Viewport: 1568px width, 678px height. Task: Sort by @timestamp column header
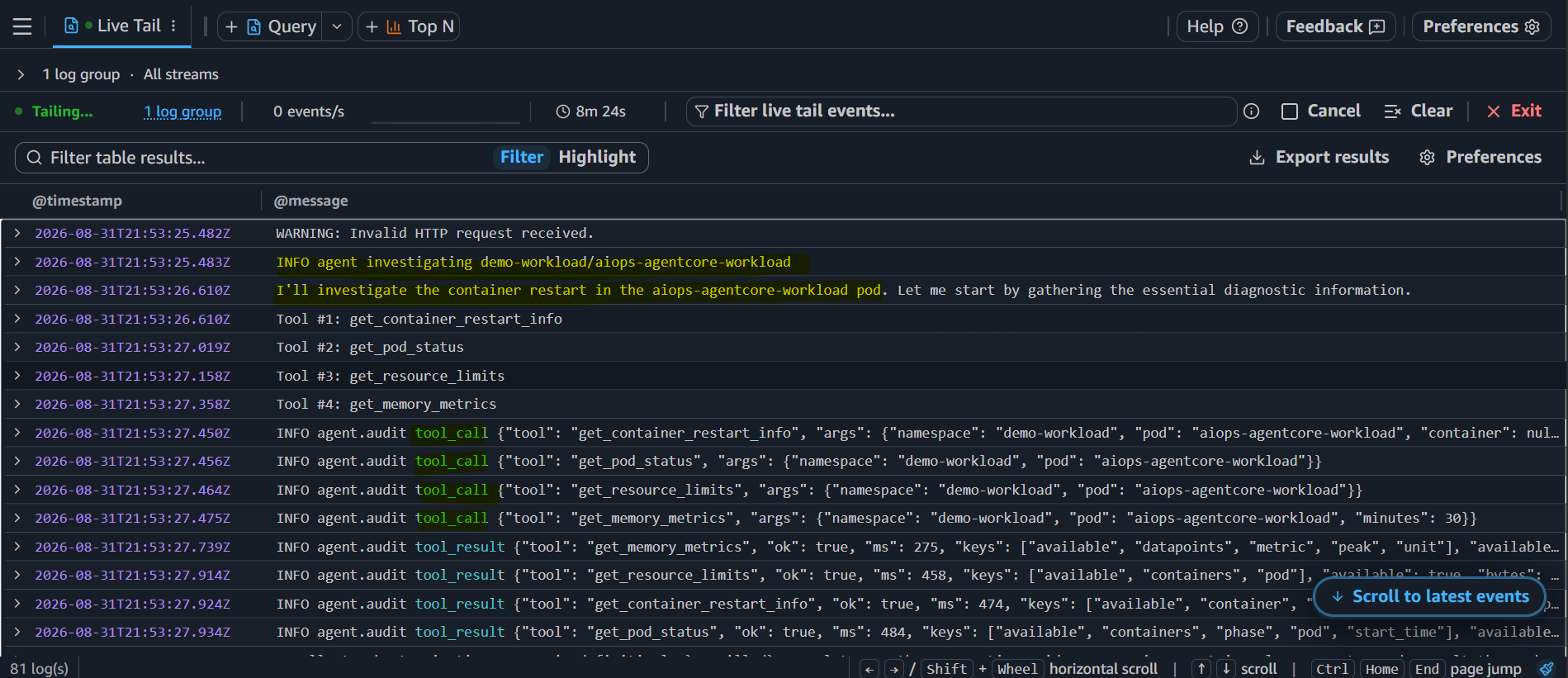tap(77, 201)
